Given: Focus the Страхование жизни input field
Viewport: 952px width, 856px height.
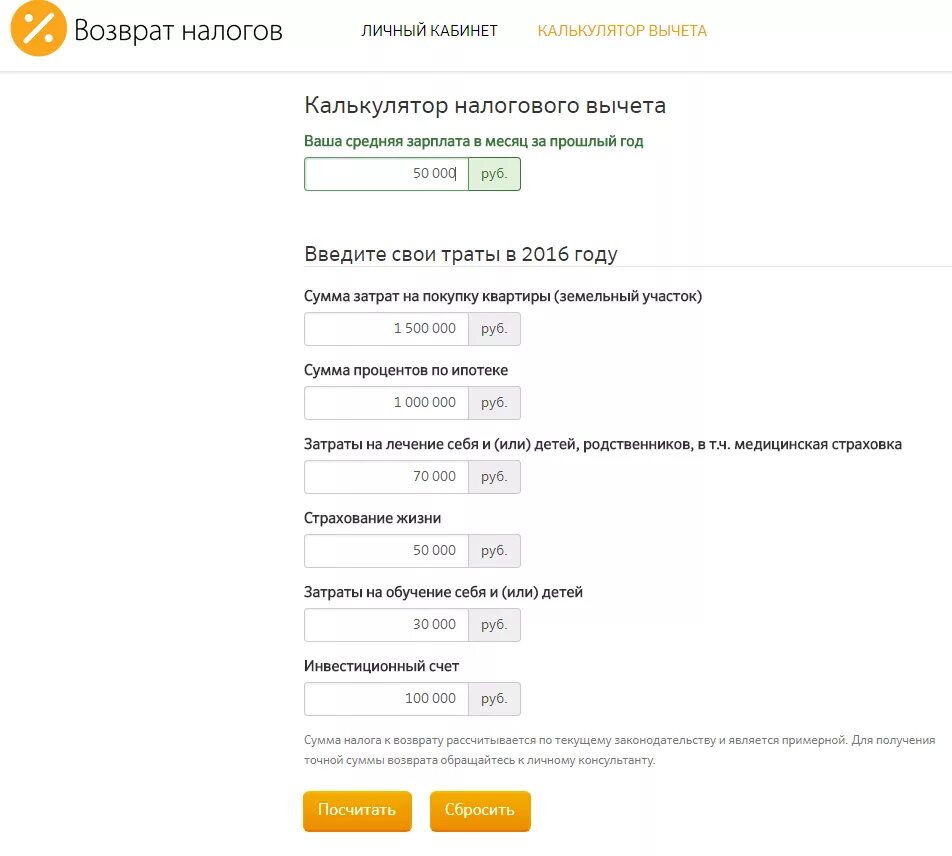Looking at the screenshot, I should point(386,551).
